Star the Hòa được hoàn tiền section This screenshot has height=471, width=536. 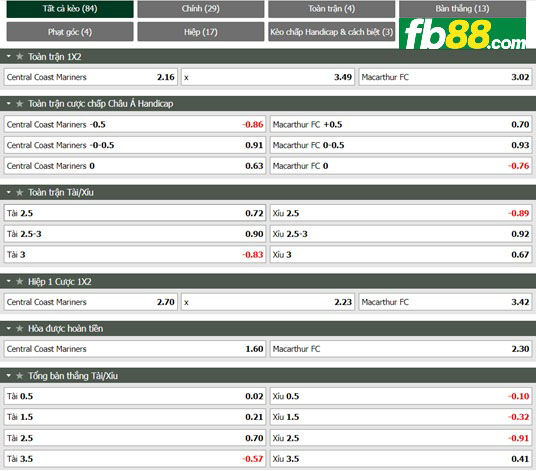tap(19, 328)
